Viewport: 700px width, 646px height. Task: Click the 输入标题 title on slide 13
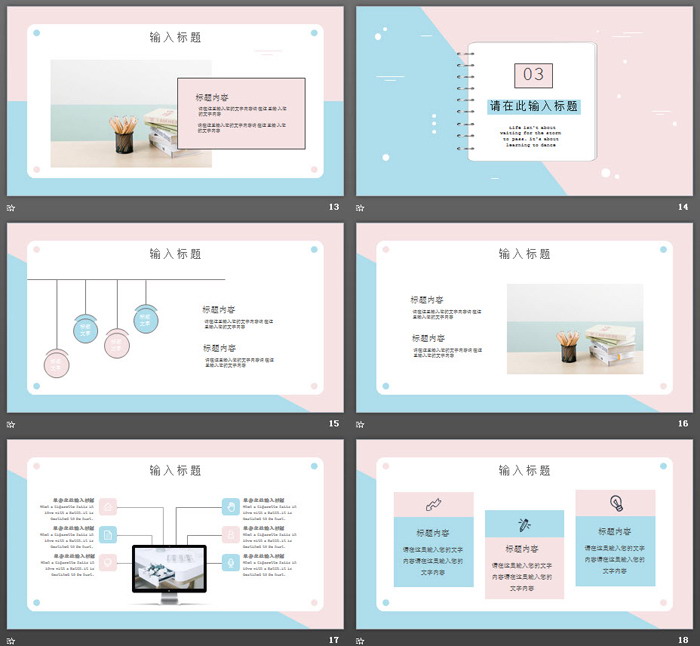175,38
